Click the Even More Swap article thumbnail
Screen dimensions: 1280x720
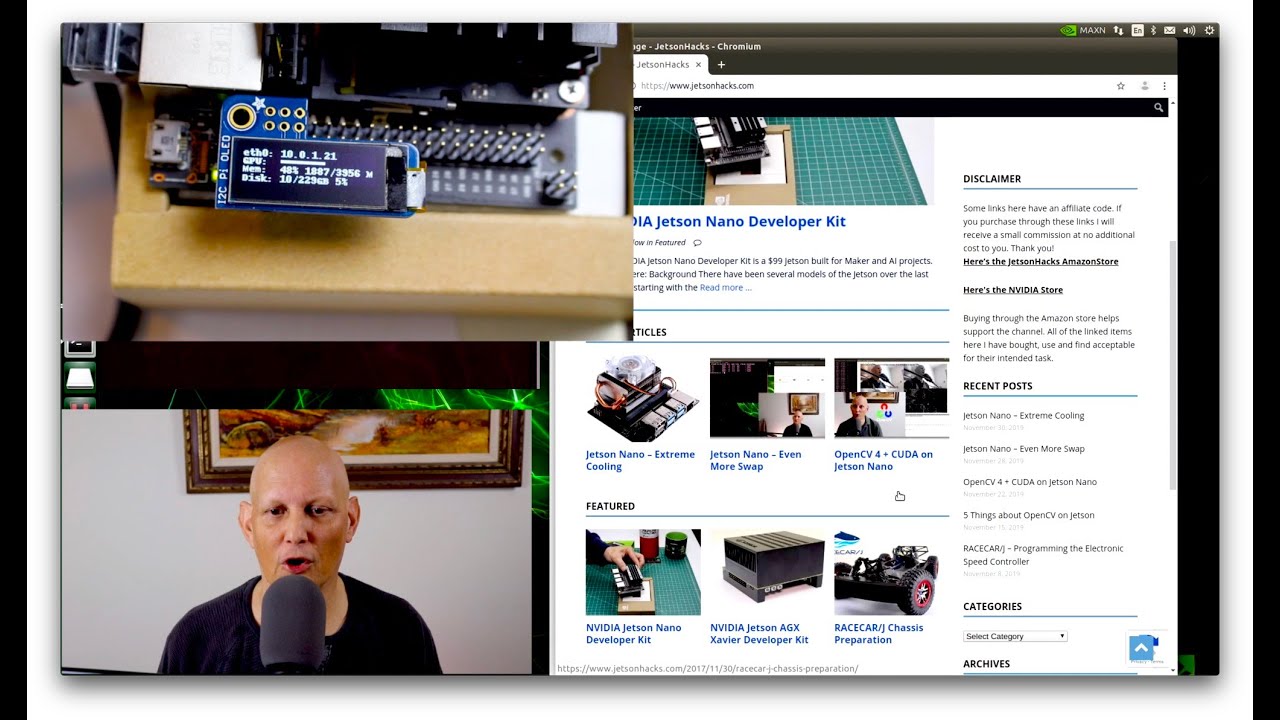click(767, 398)
